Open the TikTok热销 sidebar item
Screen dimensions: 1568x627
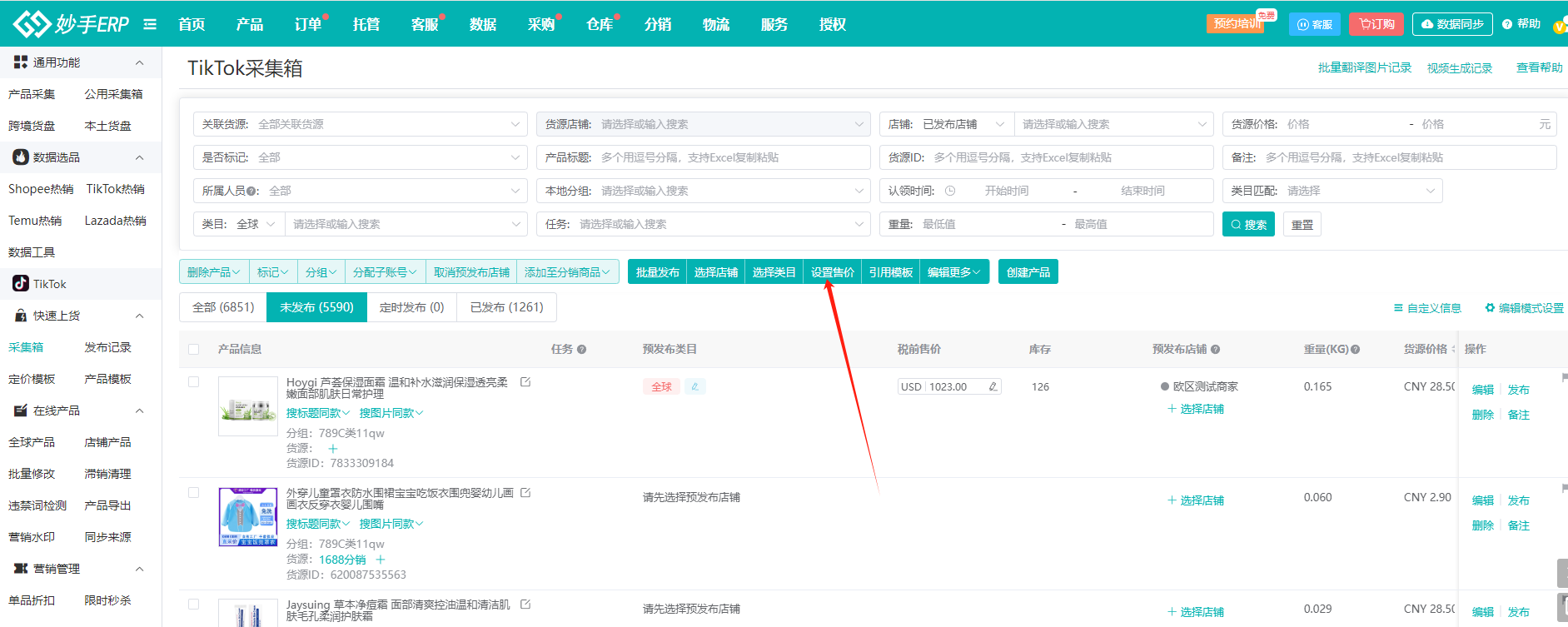116,189
